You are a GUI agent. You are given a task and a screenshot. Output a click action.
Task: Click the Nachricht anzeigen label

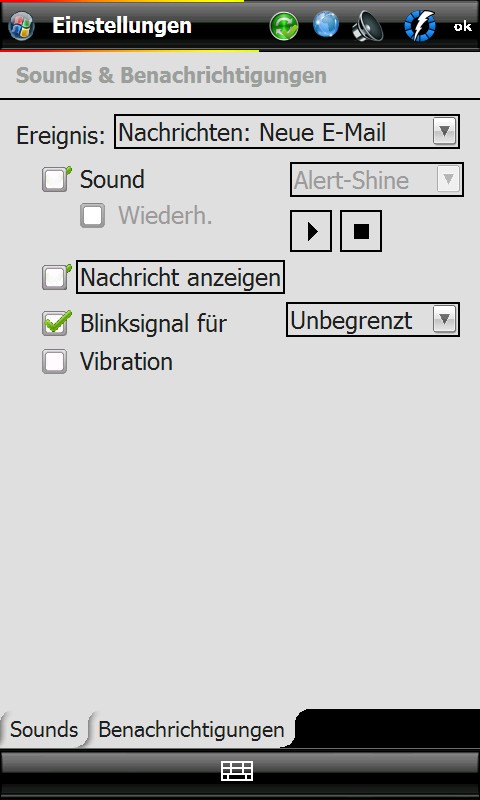pyautogui.click(x=180, y=278)
